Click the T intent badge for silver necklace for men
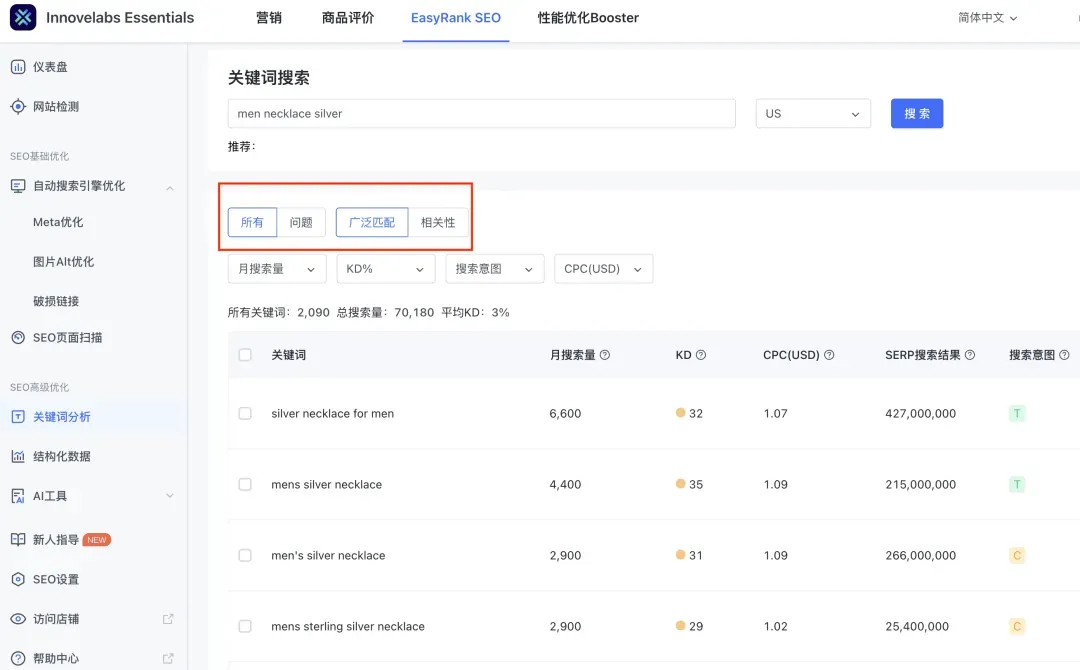1080x670 pixels. (1017, 414)
